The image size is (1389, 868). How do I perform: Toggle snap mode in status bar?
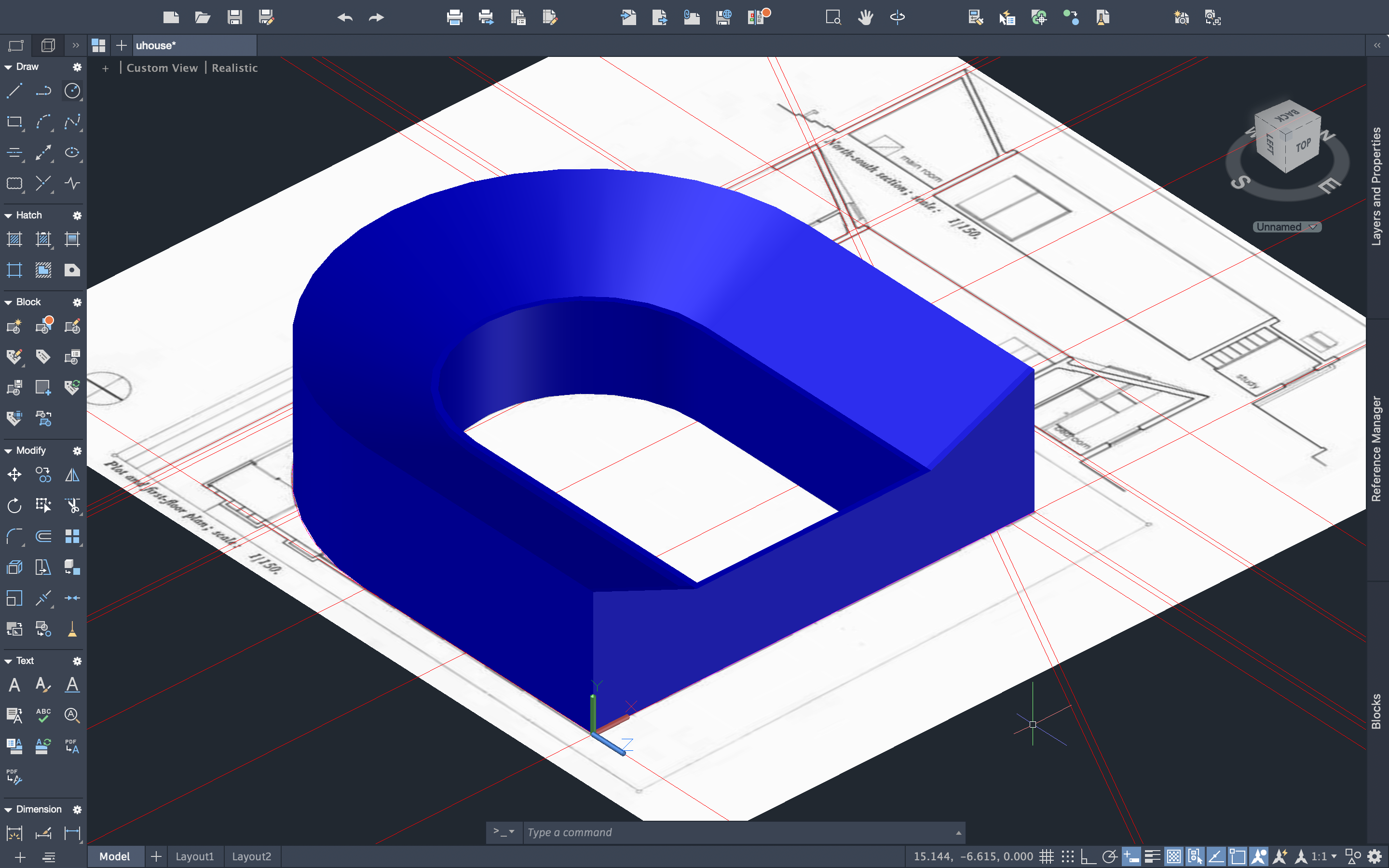1068,856
